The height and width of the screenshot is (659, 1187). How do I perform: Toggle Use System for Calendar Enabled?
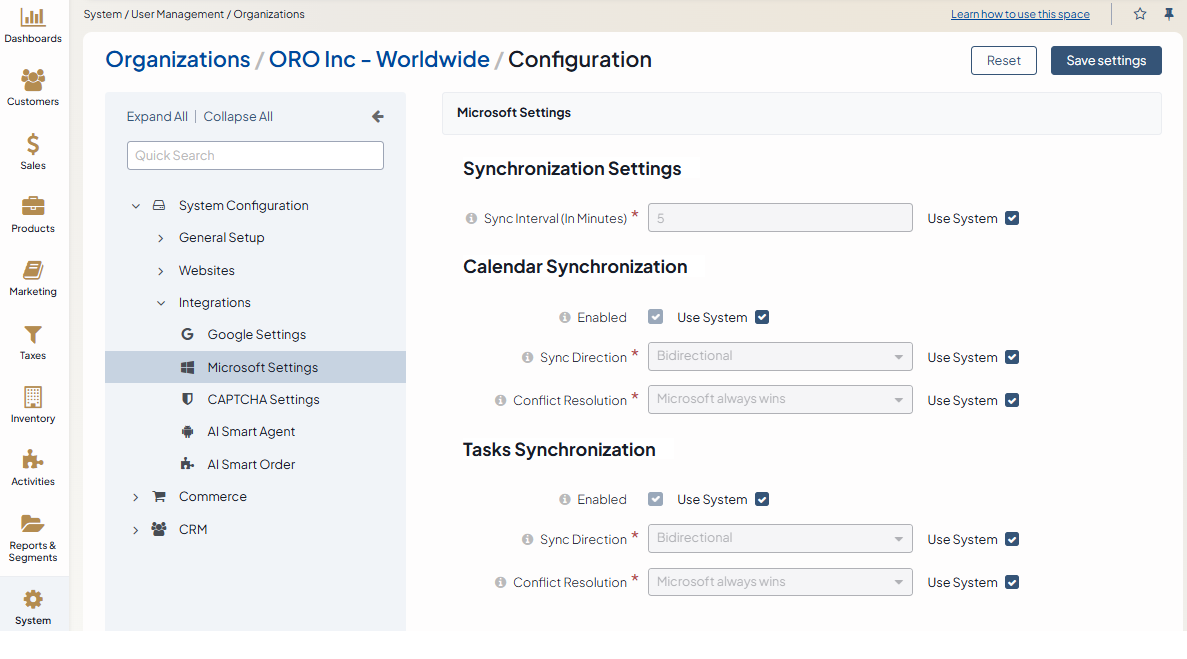coord(762,317)
